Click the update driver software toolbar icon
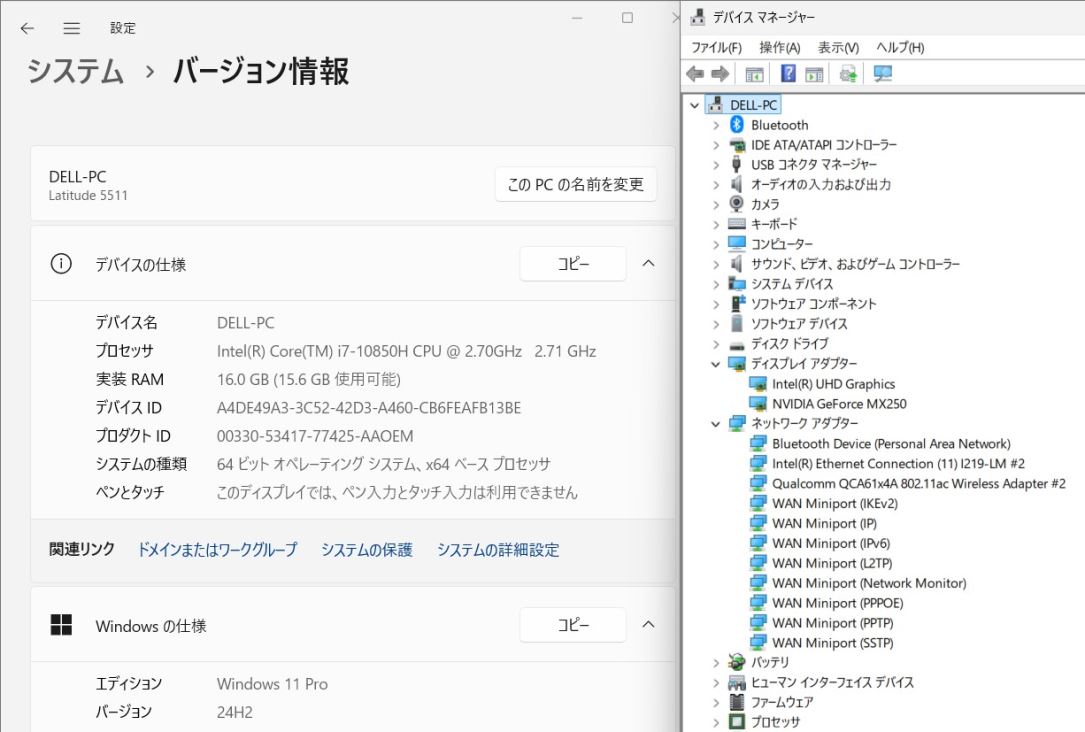The height and width of the screenshot is (732, 1085). pyautogui.click(x=848, y=74)
